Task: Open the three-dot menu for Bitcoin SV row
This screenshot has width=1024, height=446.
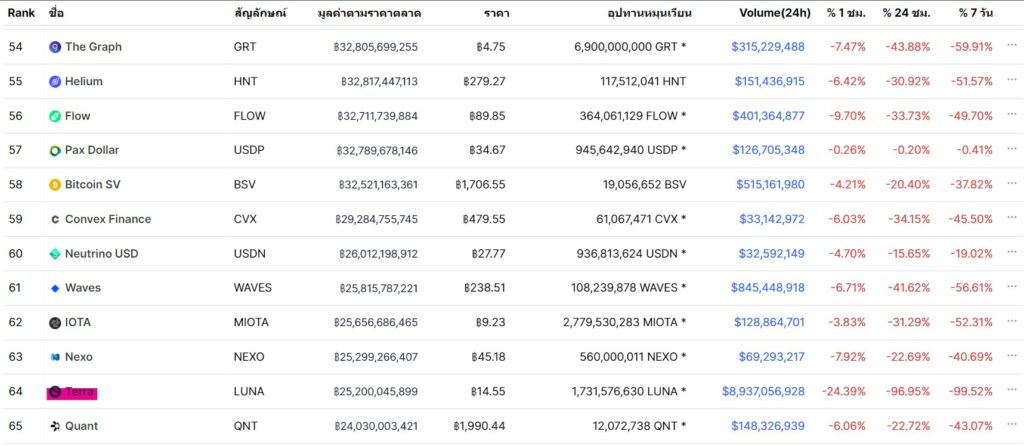Action: click(x=1012, y=183)
